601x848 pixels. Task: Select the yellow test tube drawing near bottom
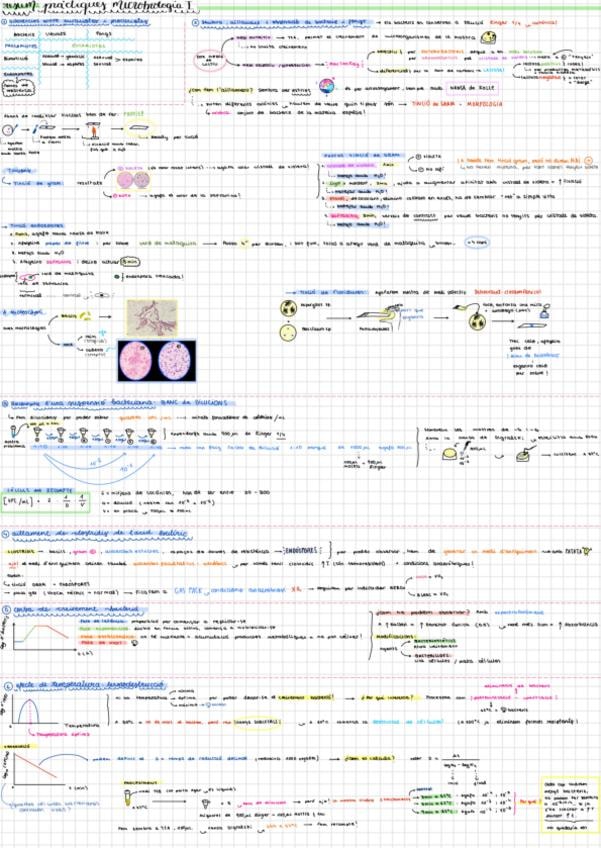[x=127, y=797]
